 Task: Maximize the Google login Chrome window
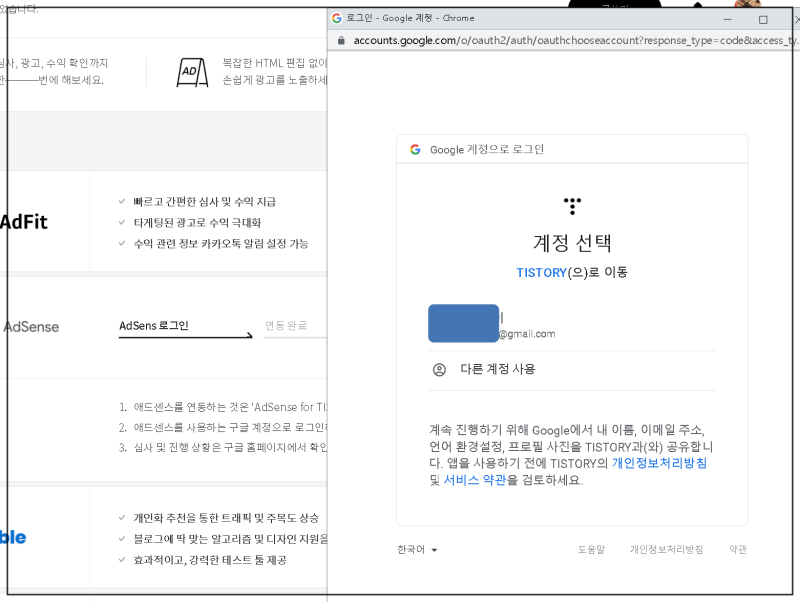763,19
